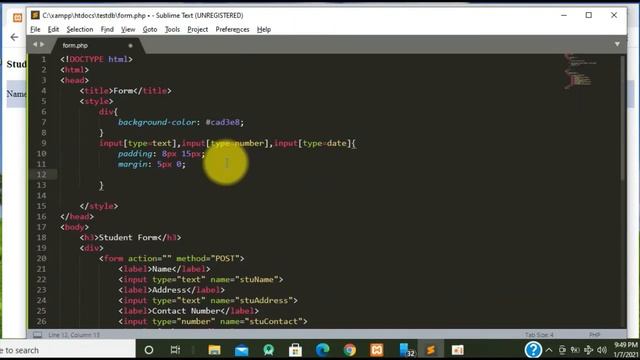The image size is (640, 360).
Task: Click name="stuContact" attribute on line 26
Action: coord(261,322)
